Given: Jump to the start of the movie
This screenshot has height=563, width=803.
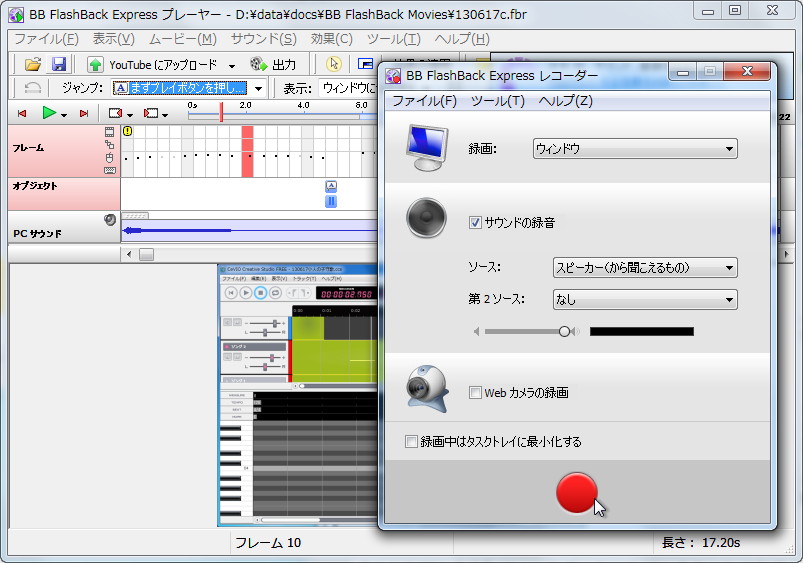Looking at the screenshot, I should 22,113.
